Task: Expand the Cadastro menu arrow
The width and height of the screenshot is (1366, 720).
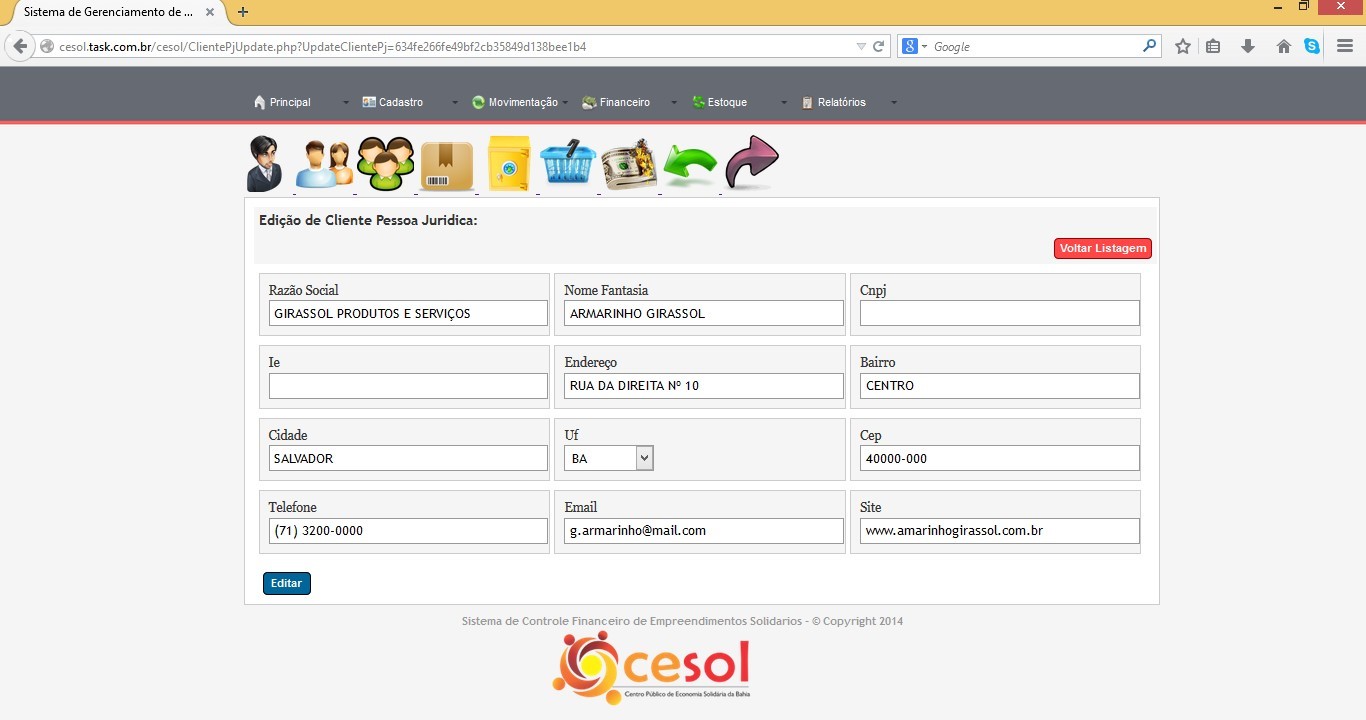Action: (x=454, y=103)
